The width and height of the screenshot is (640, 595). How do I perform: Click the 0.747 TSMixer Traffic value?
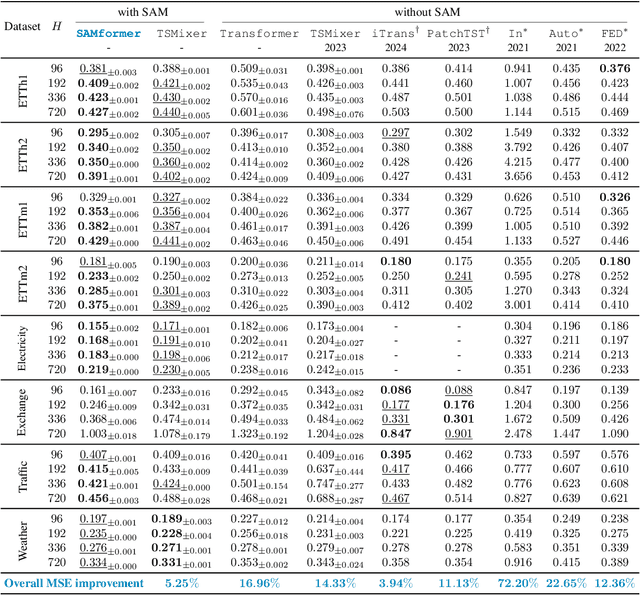click(335, 484)
